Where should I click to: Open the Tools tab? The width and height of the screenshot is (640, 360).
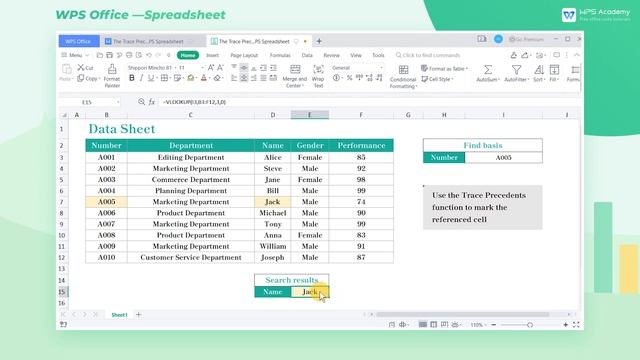coord(378,55)
